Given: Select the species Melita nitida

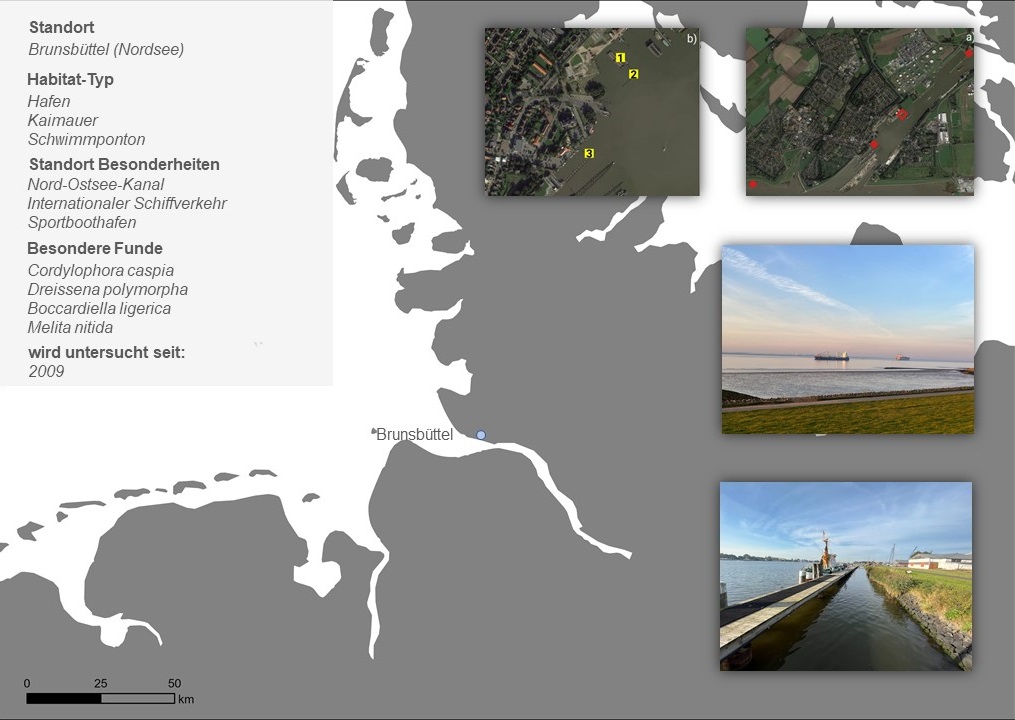Looking at the screenshot, I should (x=70, y=327).
